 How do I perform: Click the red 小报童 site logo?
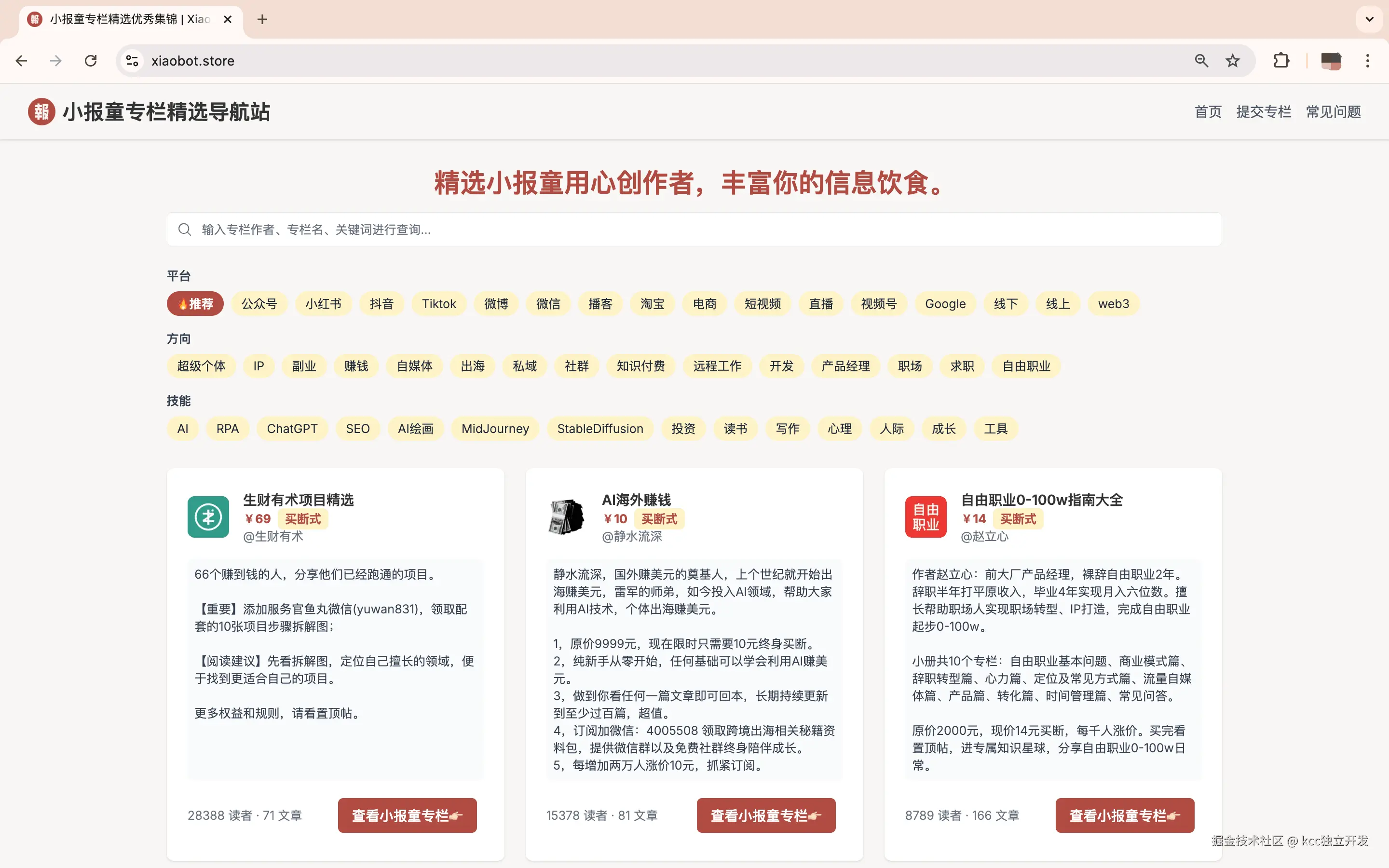point(41,111)
